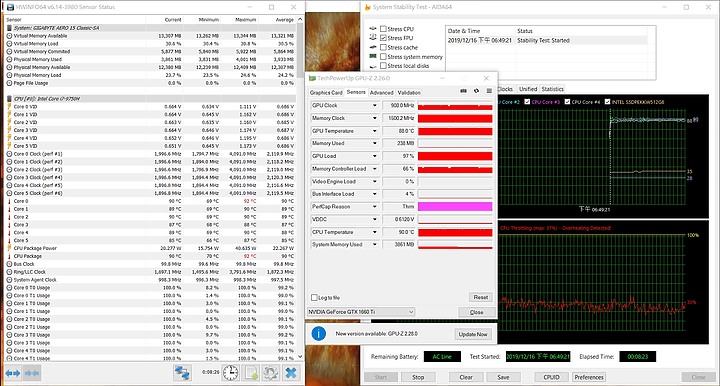Click lightning icon beside Core 0 VID
Image resolution: width=720 pixels, height=386 pixels.
(x=9, y=106)
